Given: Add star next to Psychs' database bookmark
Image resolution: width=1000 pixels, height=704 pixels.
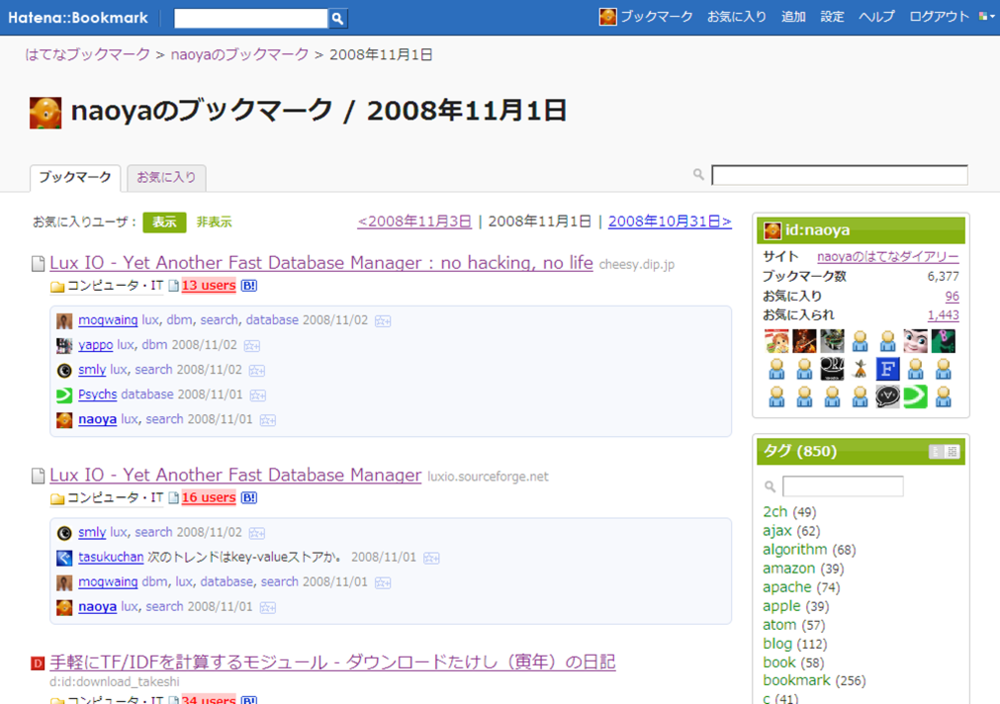Looking at the screenshot, I should click(x=258, y=395).
